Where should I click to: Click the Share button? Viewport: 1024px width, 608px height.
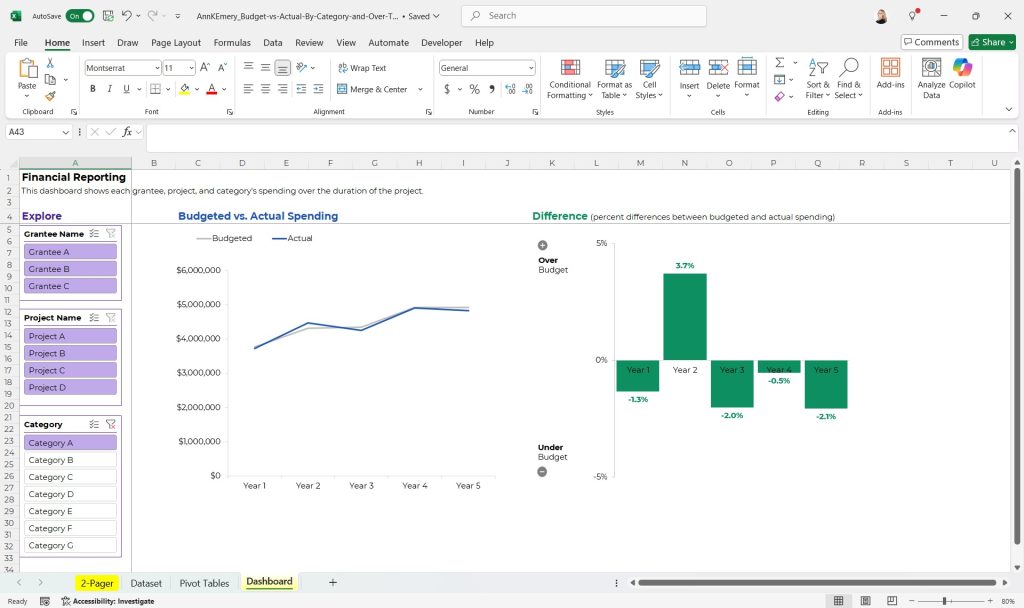tap(991, 42)
